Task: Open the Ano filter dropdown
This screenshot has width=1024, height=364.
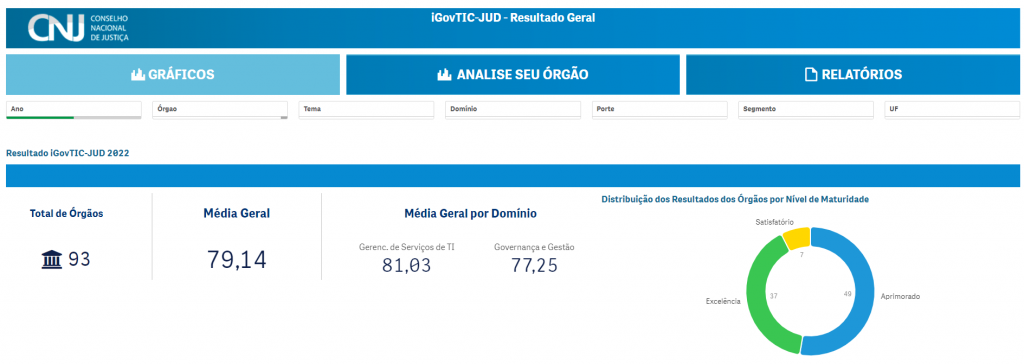Action: point(74,110)
